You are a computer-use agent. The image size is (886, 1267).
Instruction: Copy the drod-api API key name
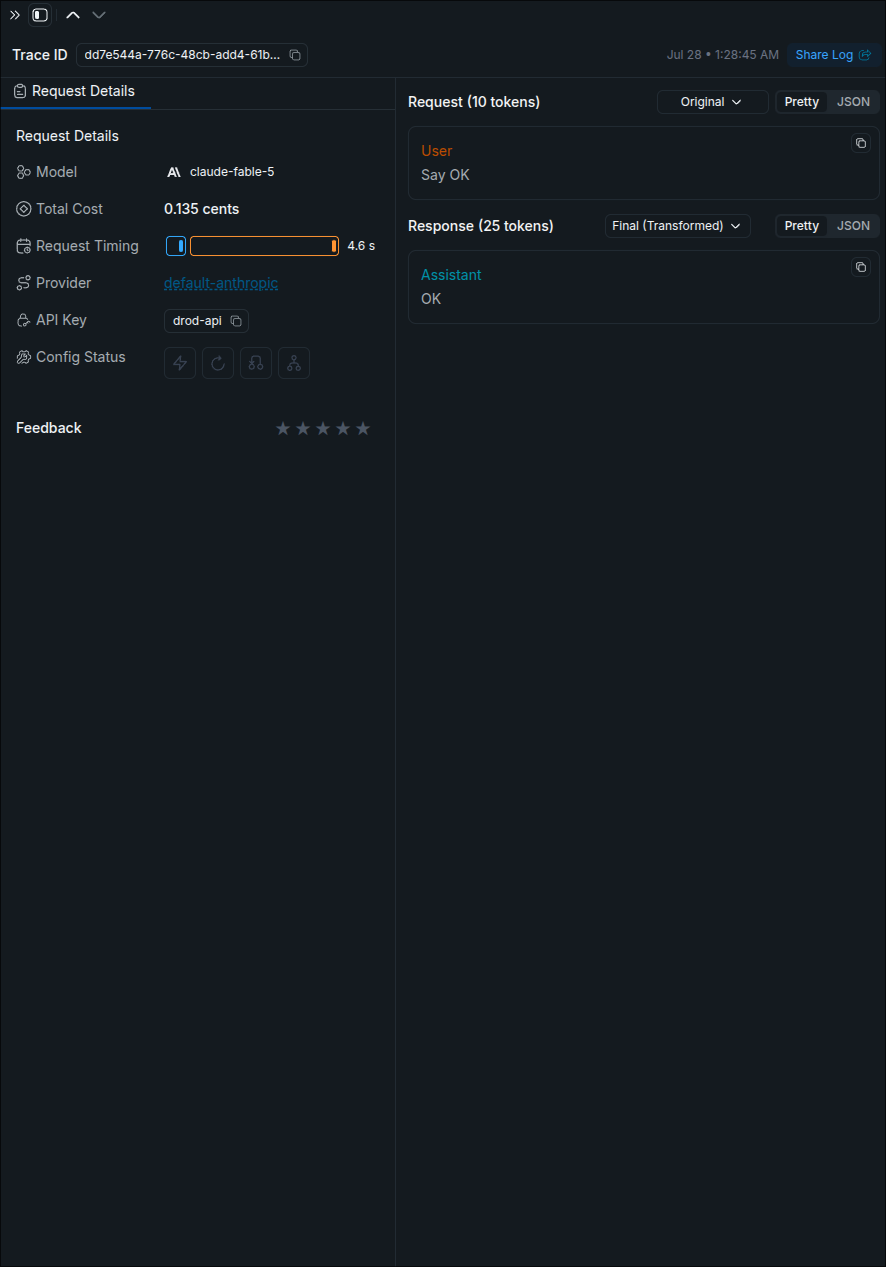236,321
